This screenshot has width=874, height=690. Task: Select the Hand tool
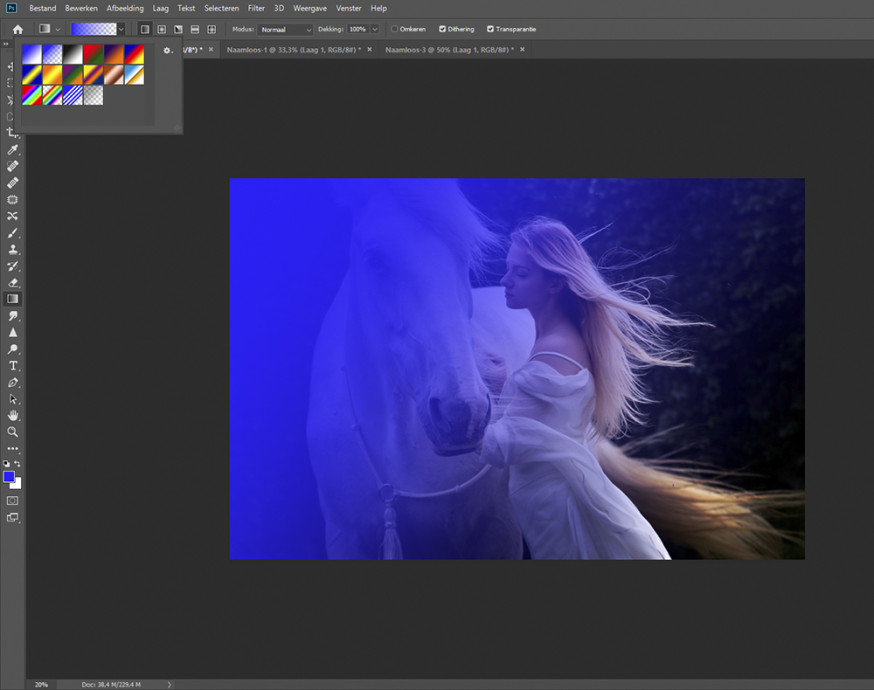[12, 416]
